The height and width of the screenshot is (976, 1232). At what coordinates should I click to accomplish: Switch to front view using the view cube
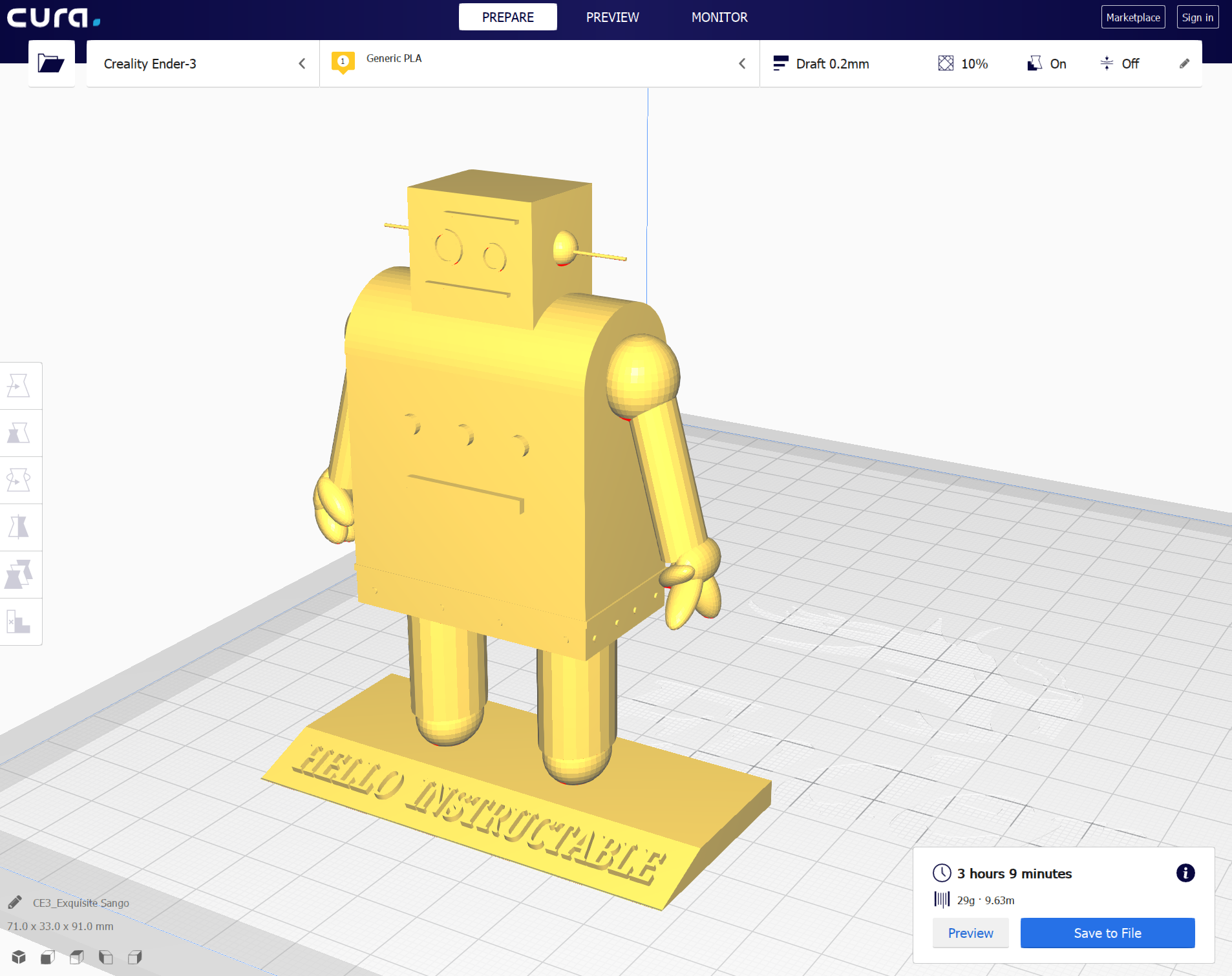47,957
